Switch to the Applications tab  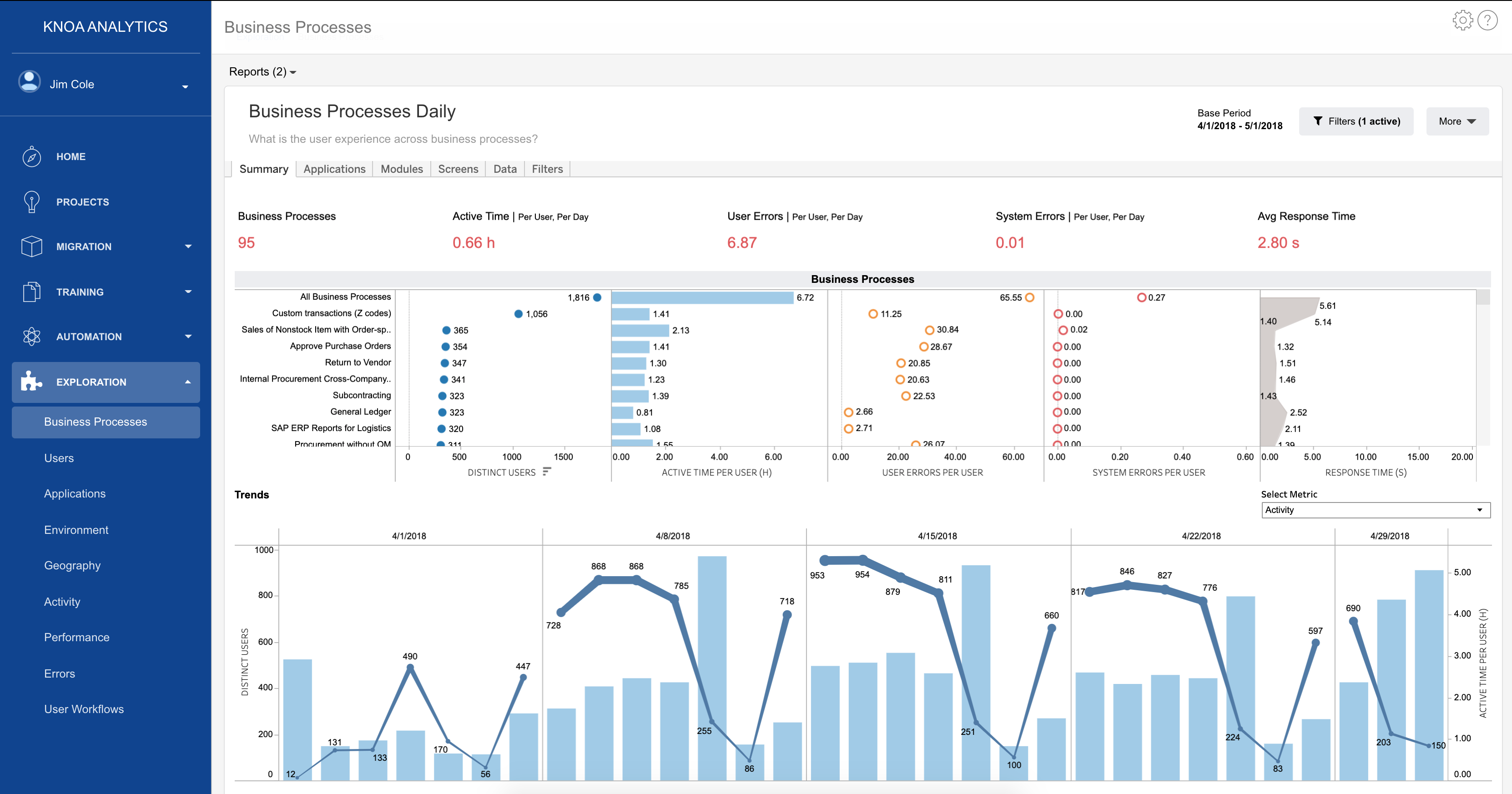coord(334,169)
